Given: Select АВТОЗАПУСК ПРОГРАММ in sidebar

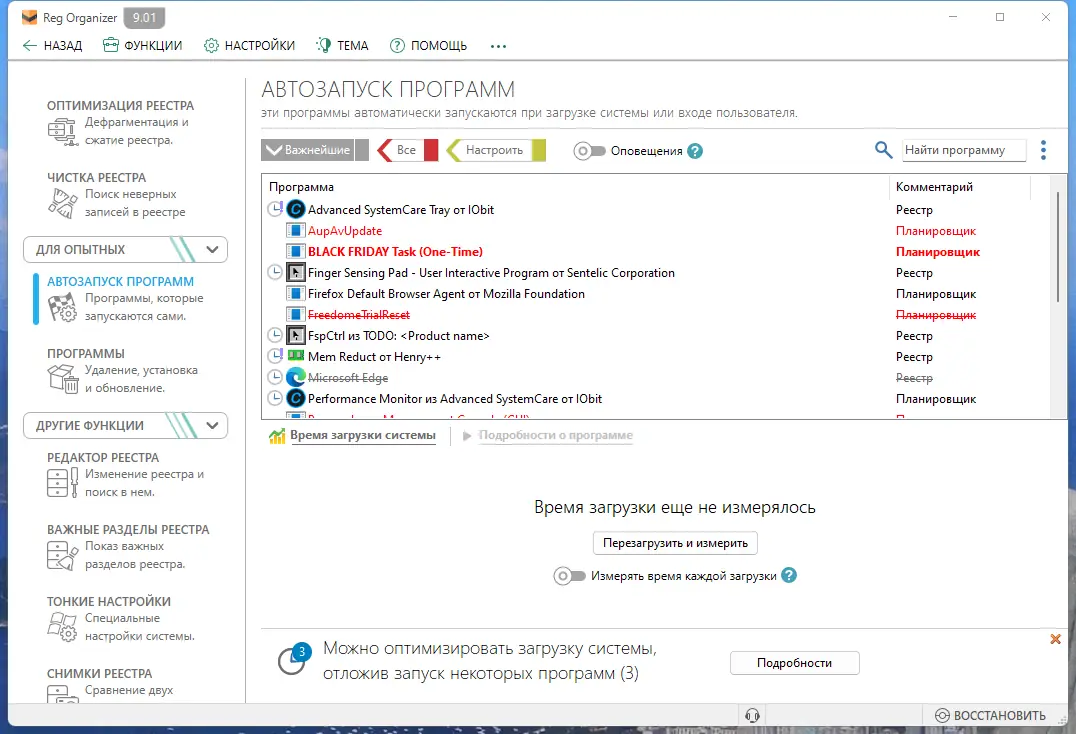Looking at the screenshot, I should point(121,282).
